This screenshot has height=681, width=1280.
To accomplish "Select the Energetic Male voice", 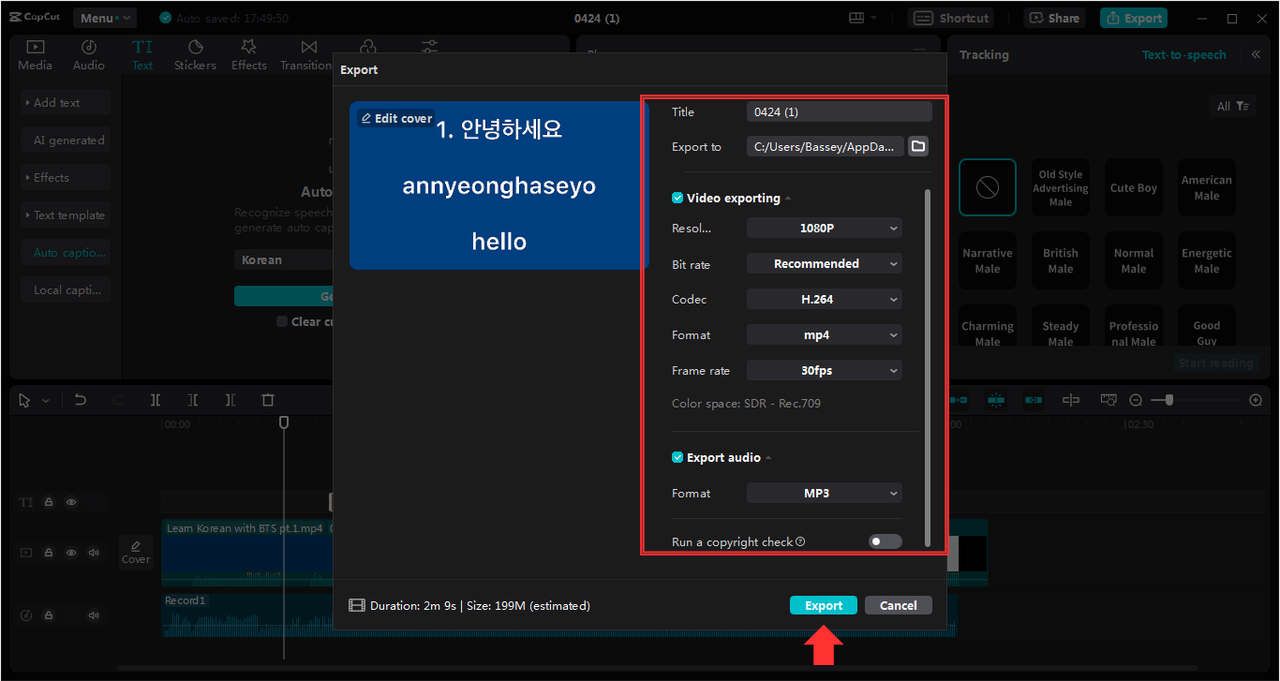I will click(1207, 261).
